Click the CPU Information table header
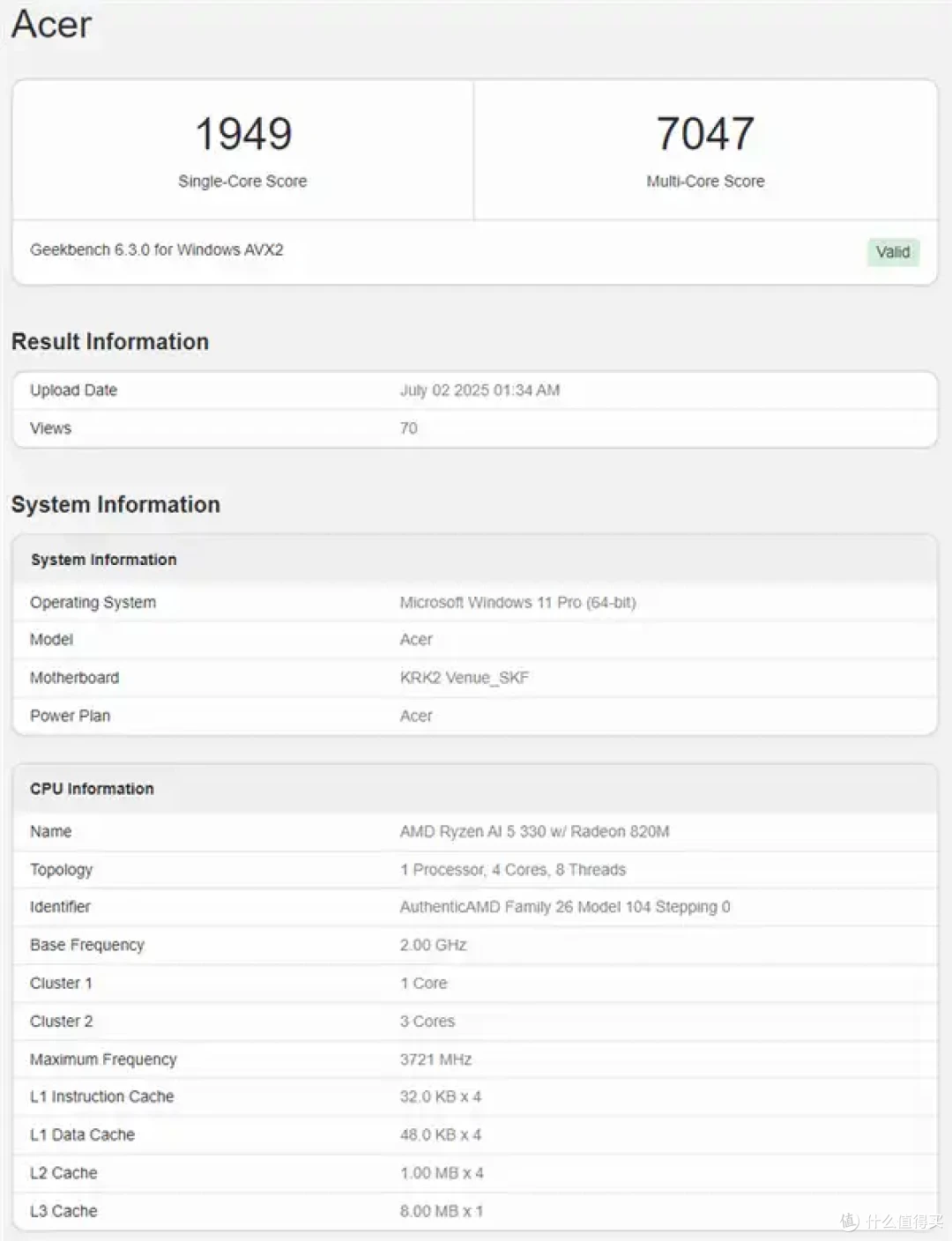Screen dimensions: 952x1241 tap(475, 789)
